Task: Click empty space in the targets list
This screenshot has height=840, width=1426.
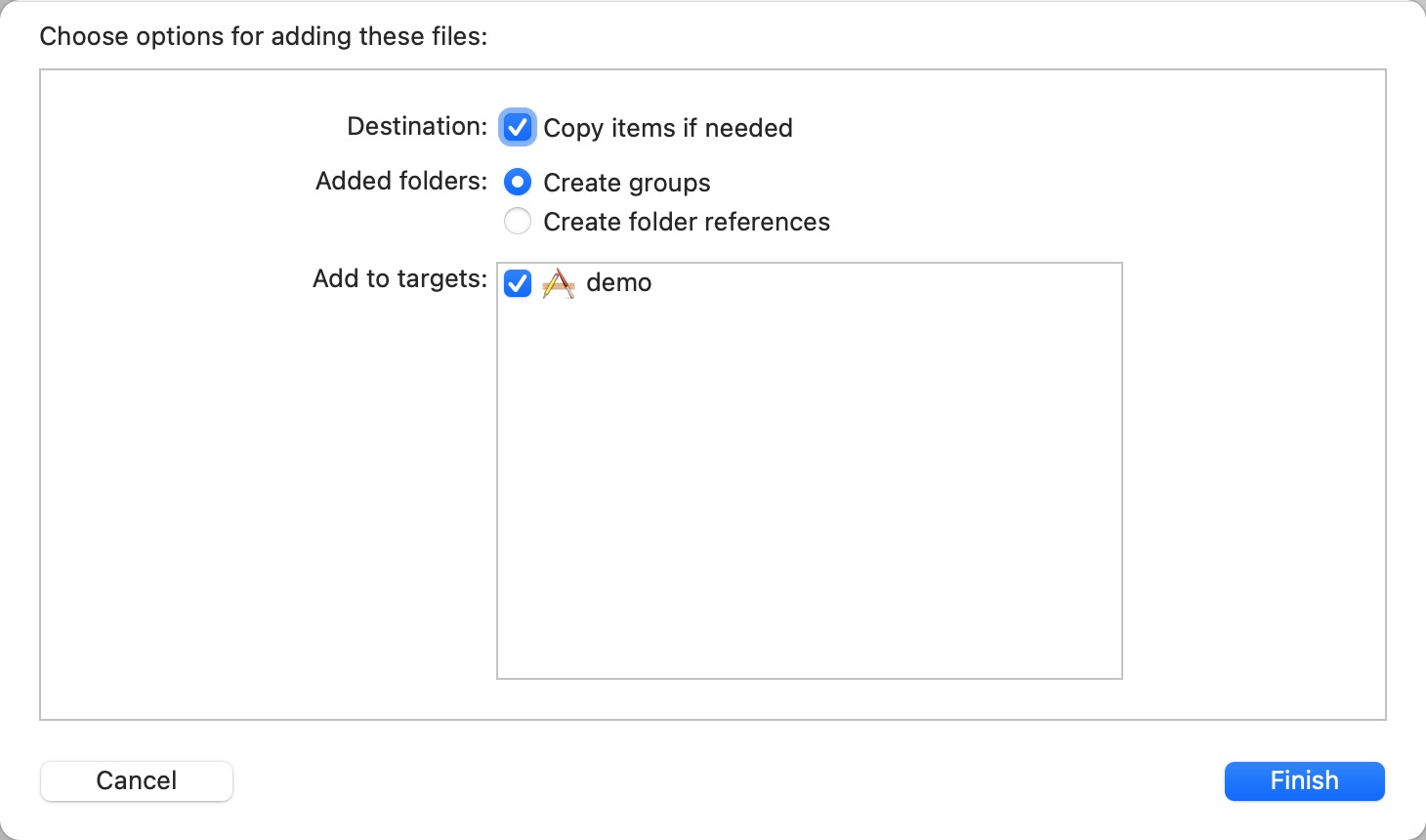Action: click(x=810, y=488)
